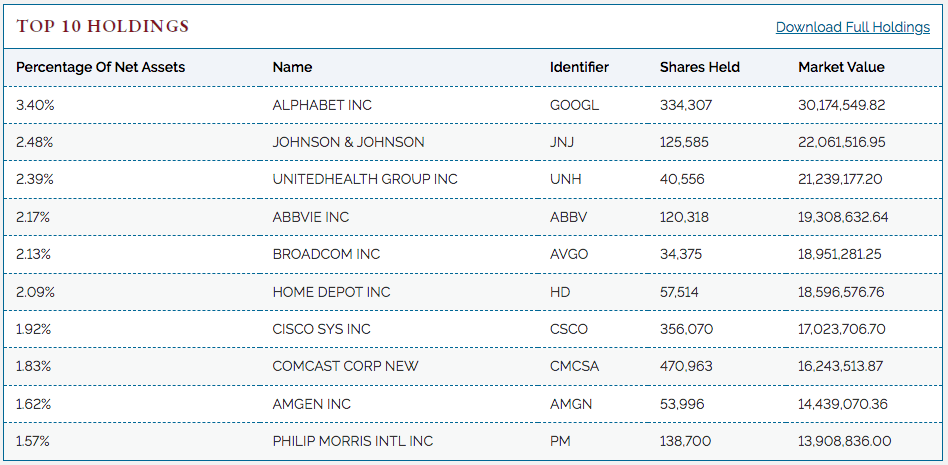Viewport: 948px width, 465px height.
Task: Click the Market Value column header
Action: click(x=841, y=67)
